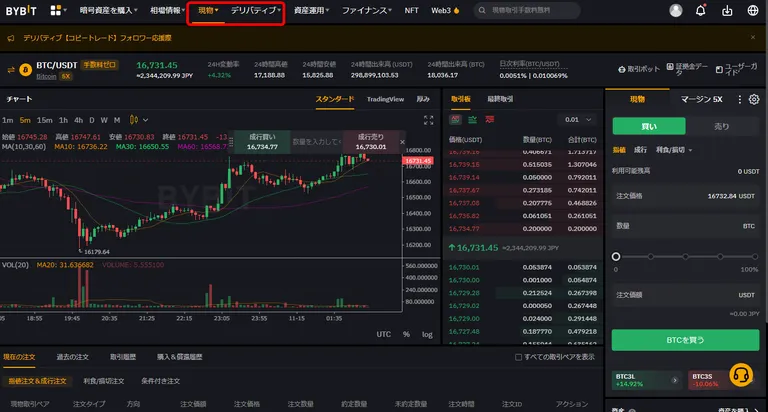The height and width of the screenshot is (412, 768).
Task: Select 15m chart interval
Action: [45, 120]
